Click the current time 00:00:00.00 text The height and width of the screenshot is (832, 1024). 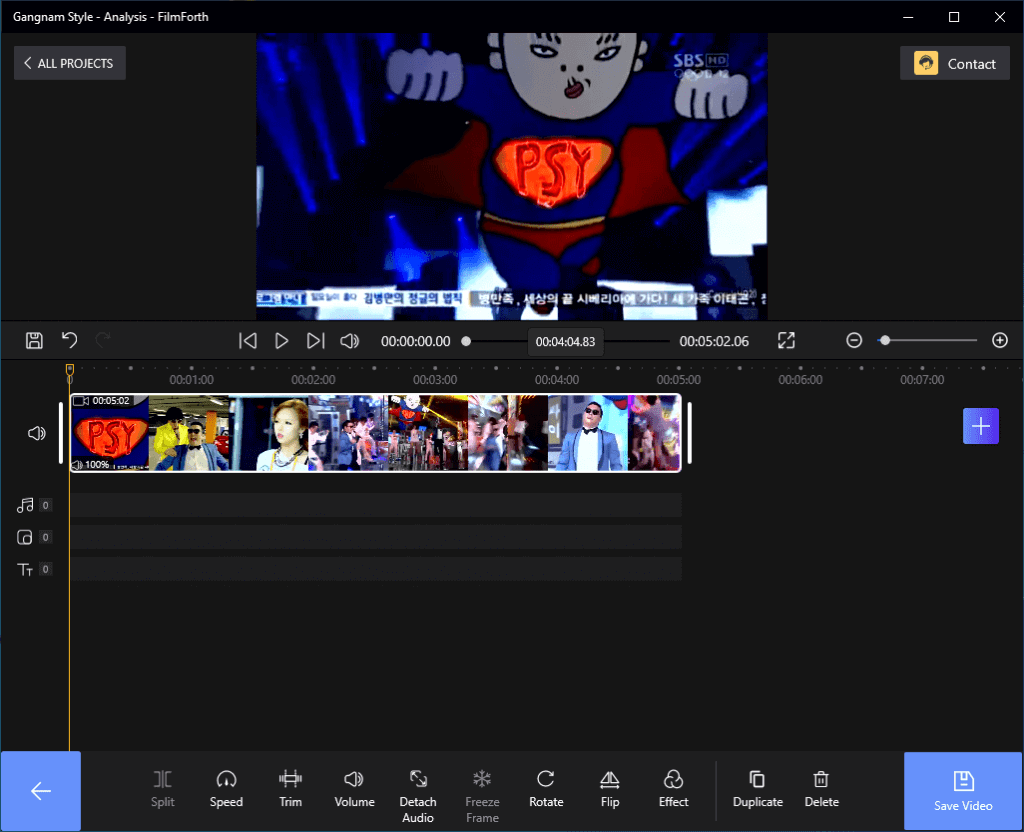tap(415, 341)
